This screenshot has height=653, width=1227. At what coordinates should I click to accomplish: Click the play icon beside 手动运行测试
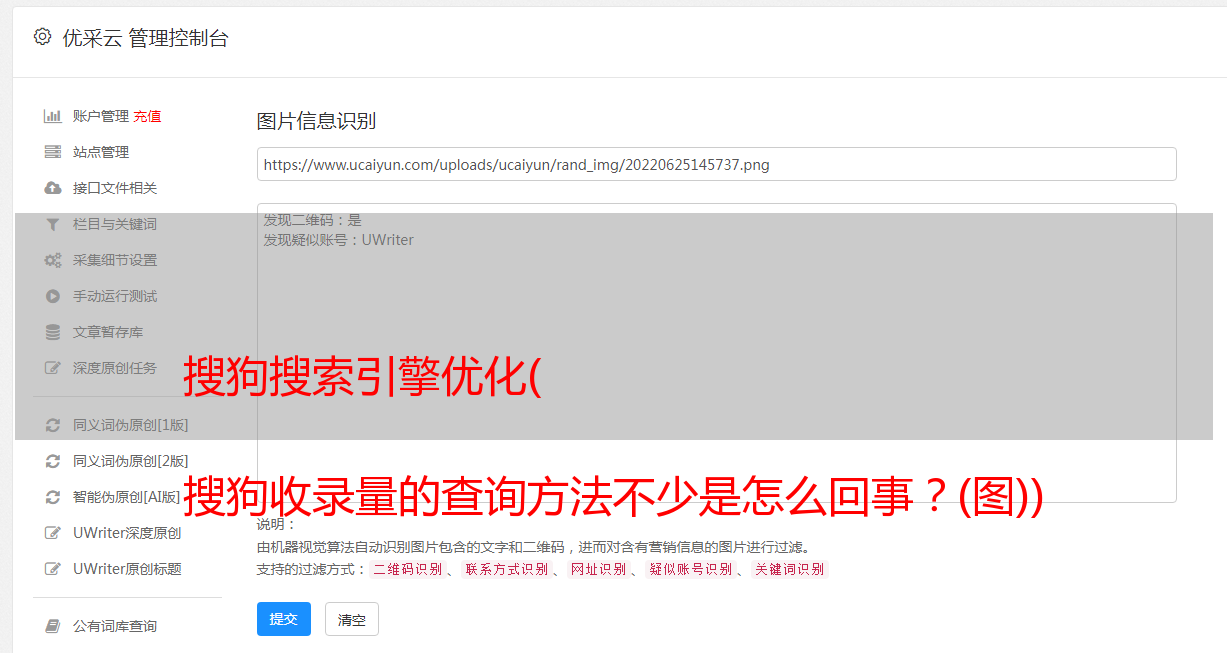53,296
